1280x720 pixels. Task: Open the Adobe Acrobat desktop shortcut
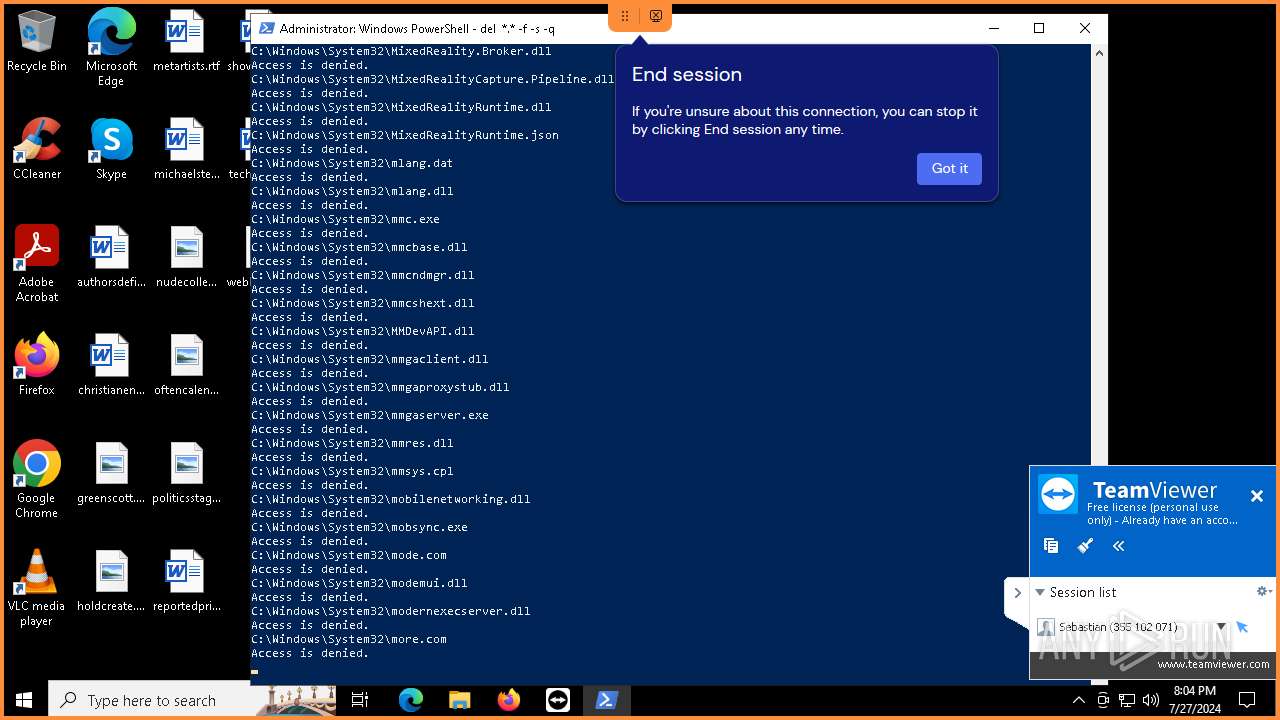(x=37, y=264)
